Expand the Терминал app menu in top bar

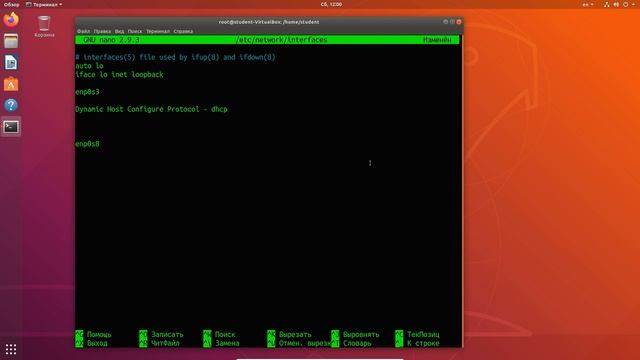tap(44, 4)
